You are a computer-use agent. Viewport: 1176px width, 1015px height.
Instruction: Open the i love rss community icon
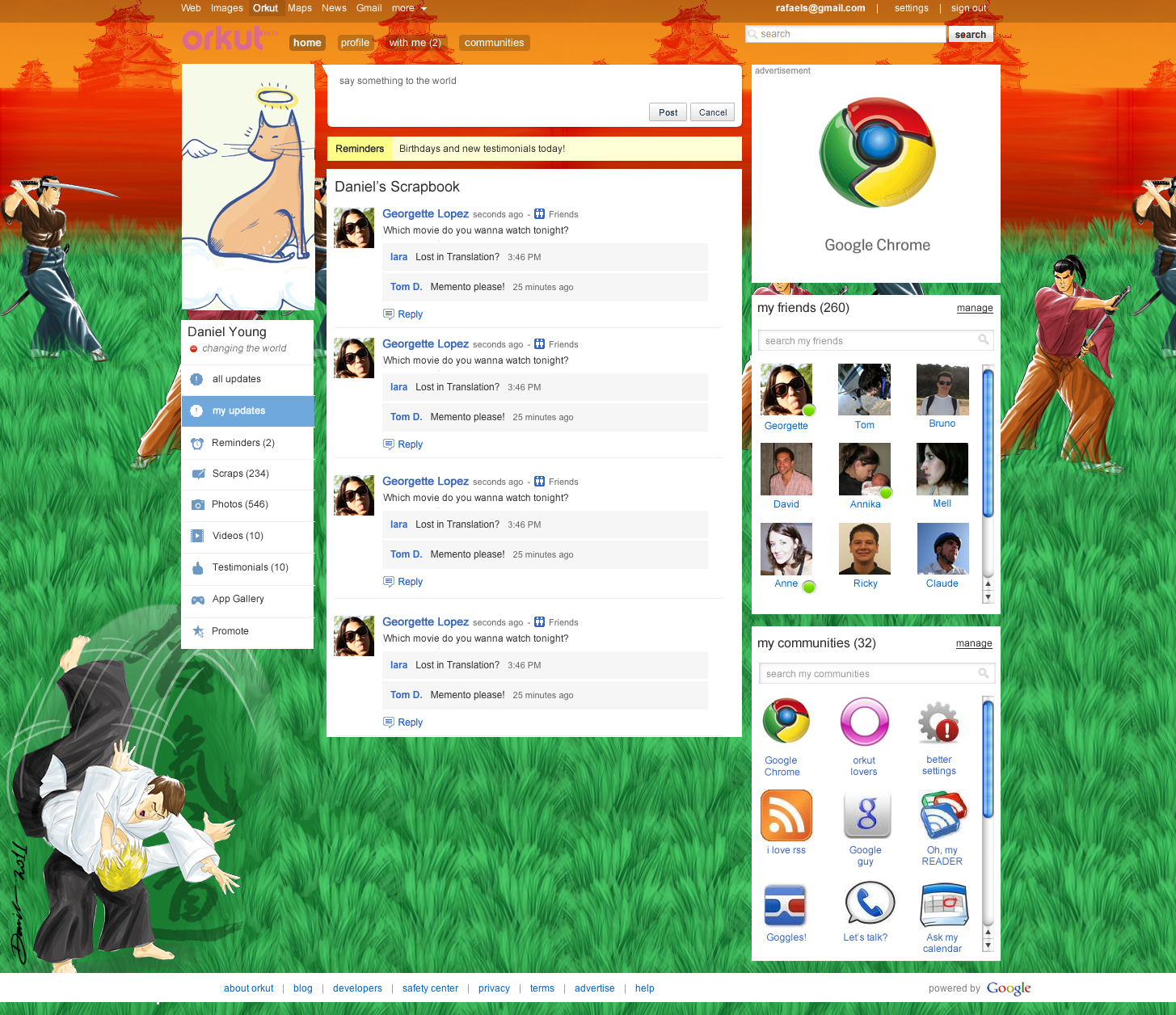click(786, 815)
